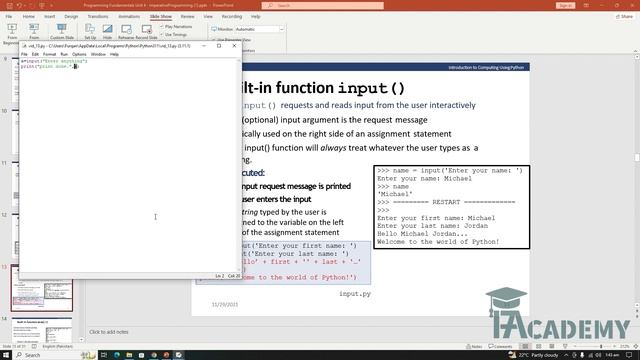Click Python IDLE taskbar icon
Screen dimensions: 640x360
(x=179, y=355)
